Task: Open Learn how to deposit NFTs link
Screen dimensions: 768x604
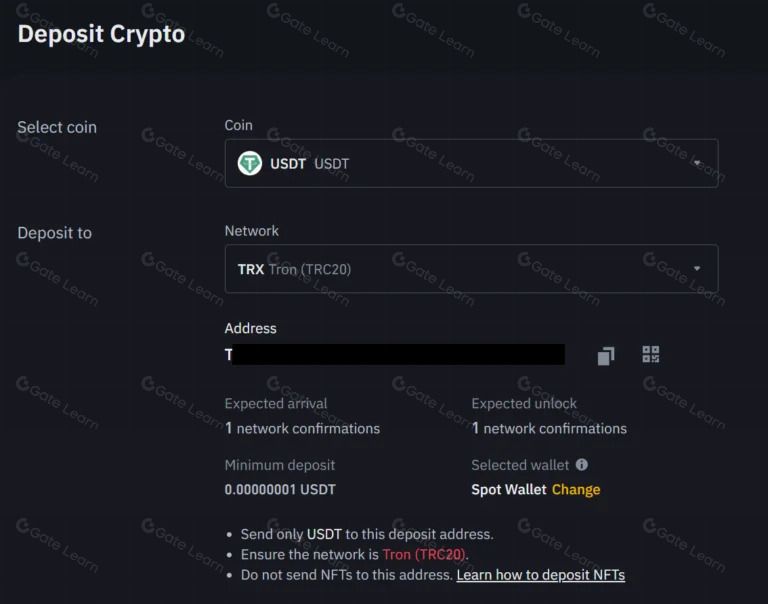Action: (x=541, y=575)
